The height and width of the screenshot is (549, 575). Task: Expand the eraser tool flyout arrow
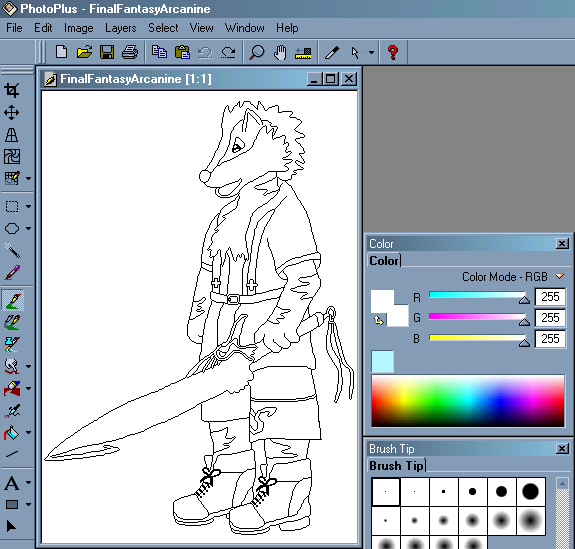(29, 388)
